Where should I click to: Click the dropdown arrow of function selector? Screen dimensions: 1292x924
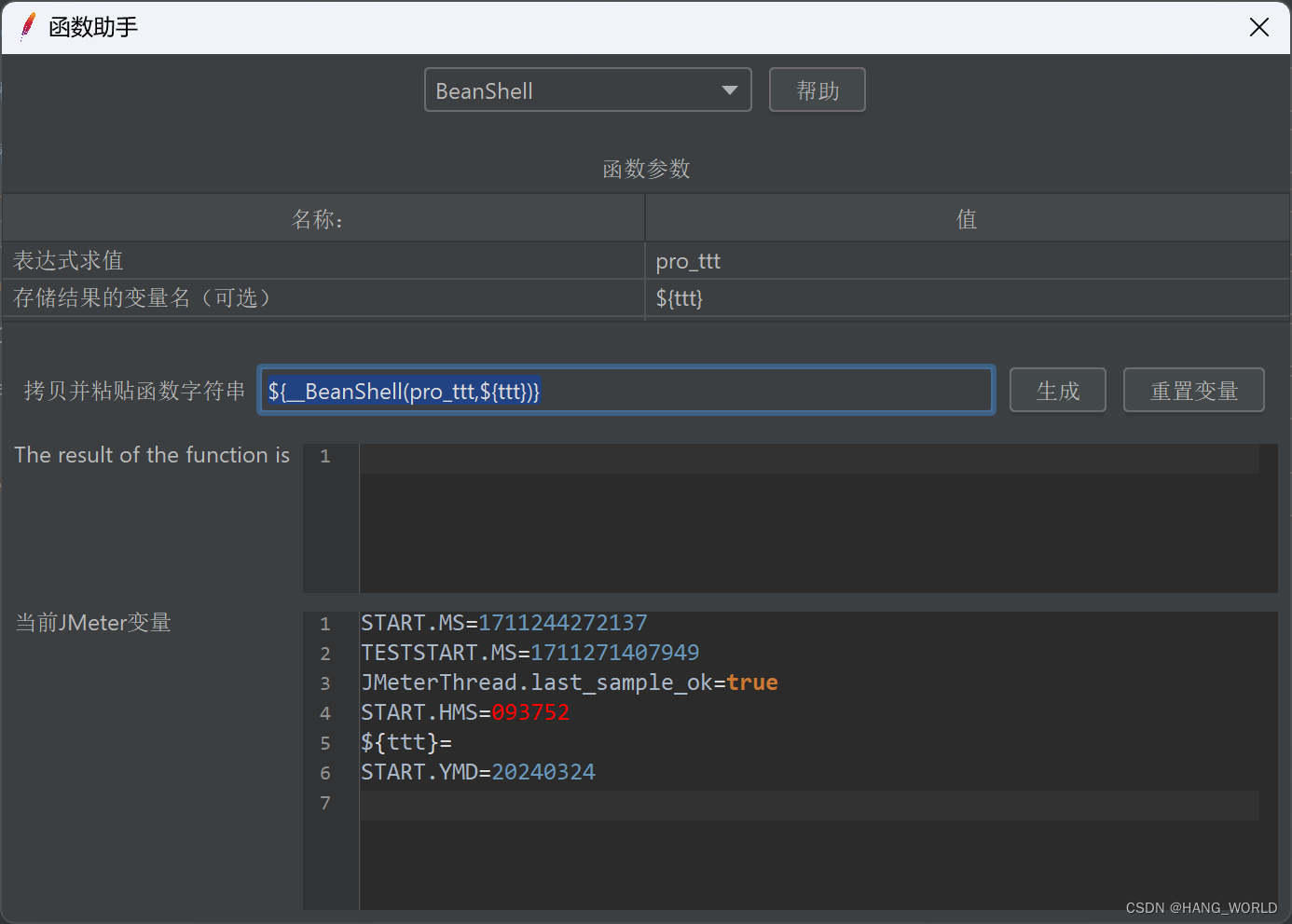click(730, 90)
